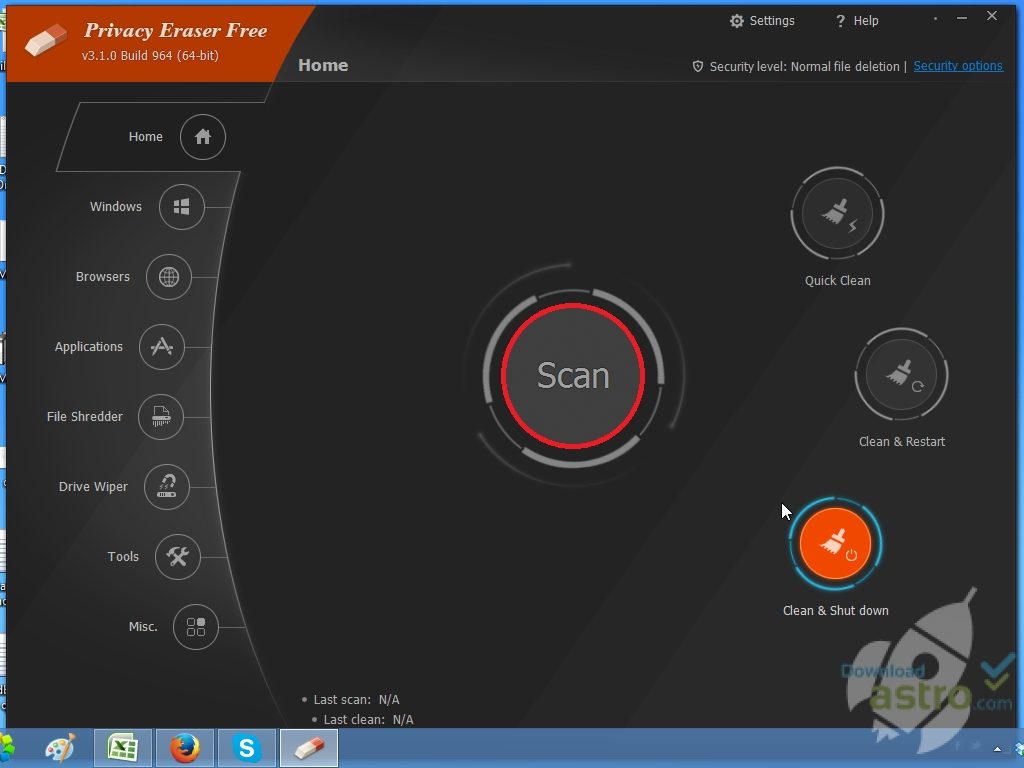Select the Windows menu label
The image size is (1024, 768).
point(116,206)
